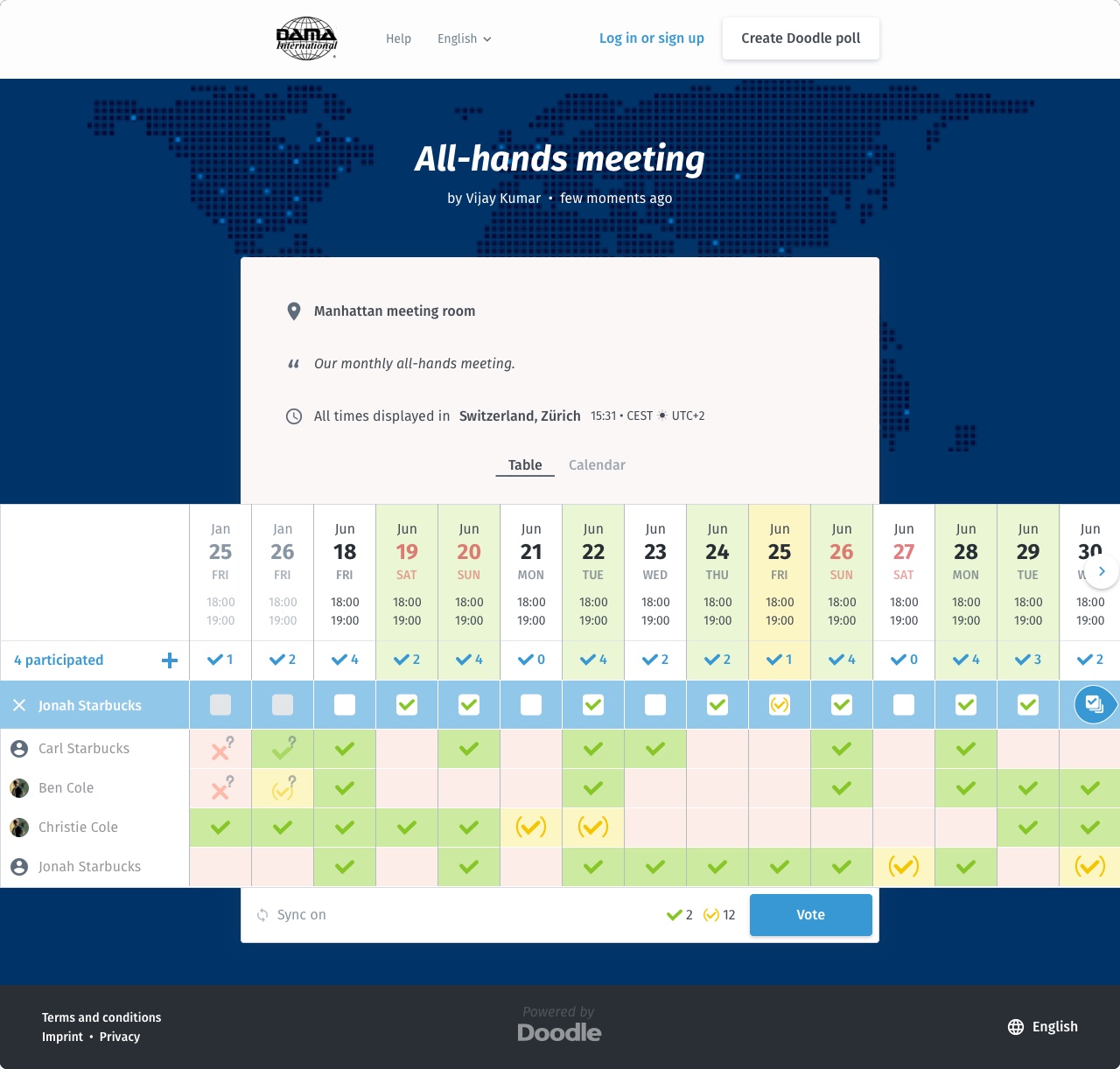1120x1069 pixels.
Task: Click the location pin icon
Action: click(x=294, y=311)
